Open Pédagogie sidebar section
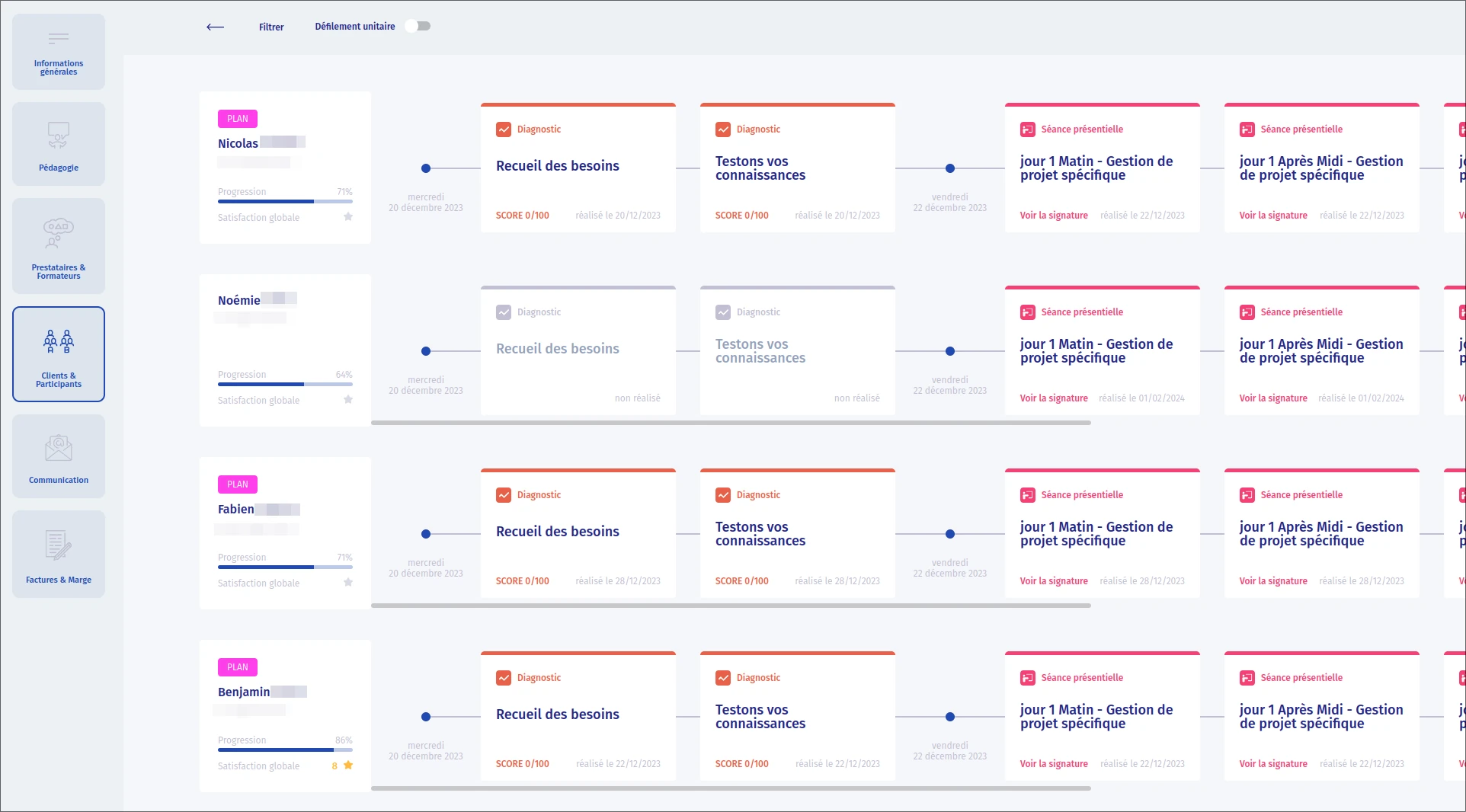This screenshot has width=1466, height=812. point(59,144)
